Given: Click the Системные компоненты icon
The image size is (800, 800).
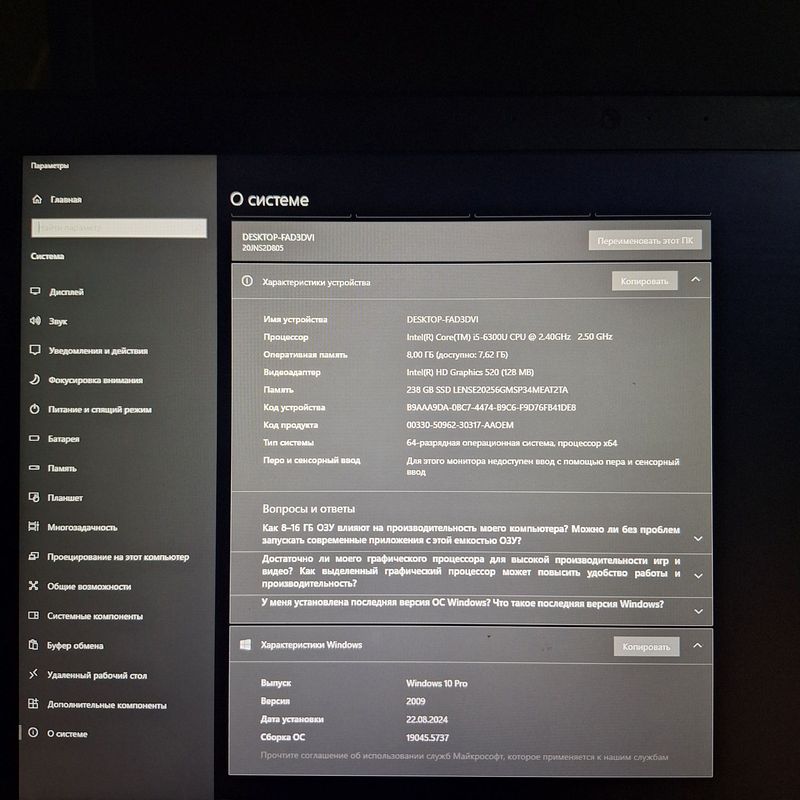Looking at the screenshot, I should pyautogui.click(x=33, y=615).
